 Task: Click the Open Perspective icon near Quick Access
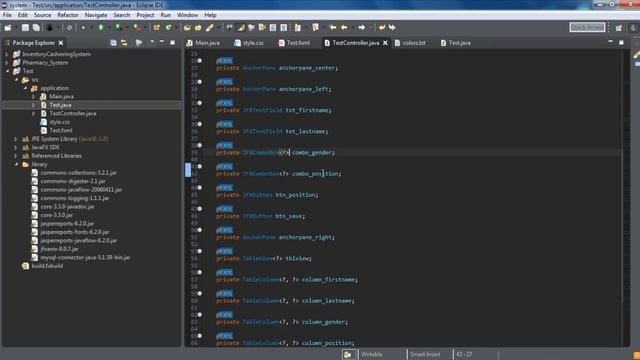619,28
